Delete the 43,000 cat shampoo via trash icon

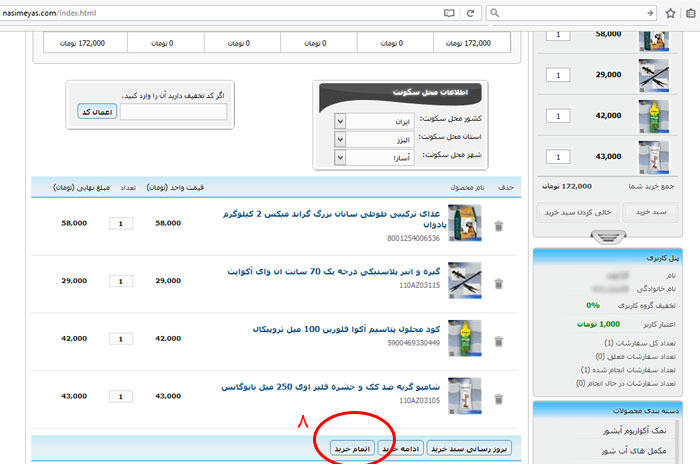[x=499, y=398]
